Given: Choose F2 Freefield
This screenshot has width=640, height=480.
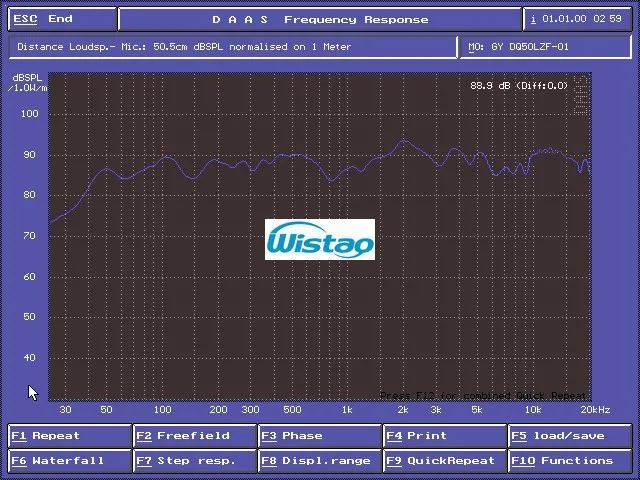Looking at the screenshot, I should click(x=195, y=436).
